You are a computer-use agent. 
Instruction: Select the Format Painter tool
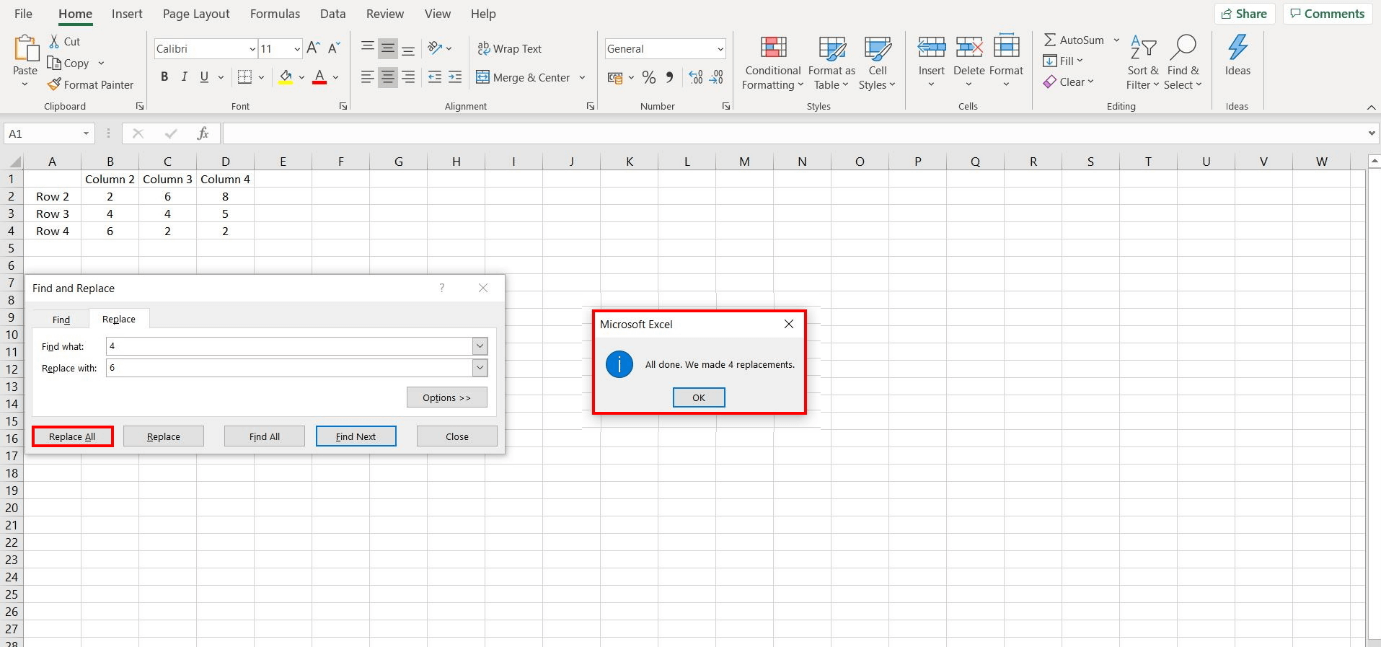click(x=91, y=85)
